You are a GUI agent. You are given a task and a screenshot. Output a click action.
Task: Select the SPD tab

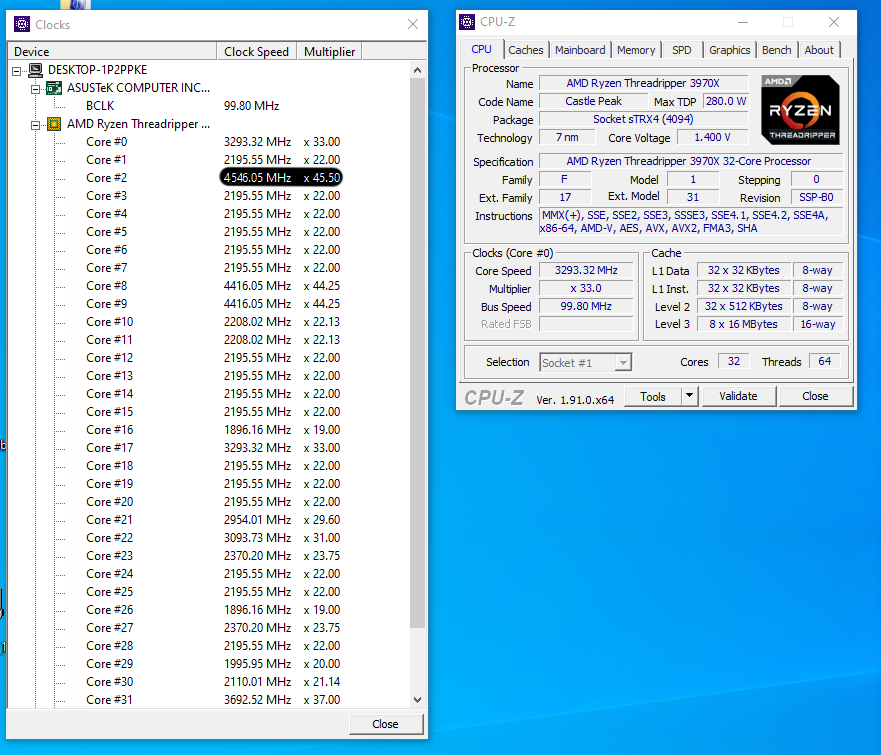click(682, 50)
